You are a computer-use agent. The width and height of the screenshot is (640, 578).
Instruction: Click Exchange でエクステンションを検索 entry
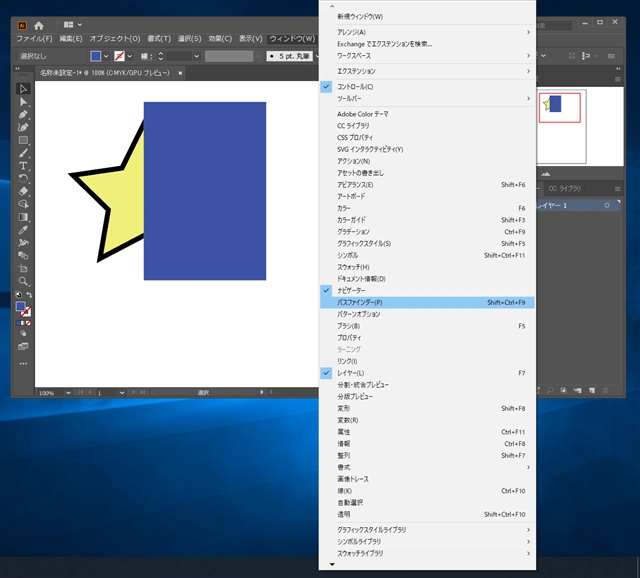tap(427, 44)
